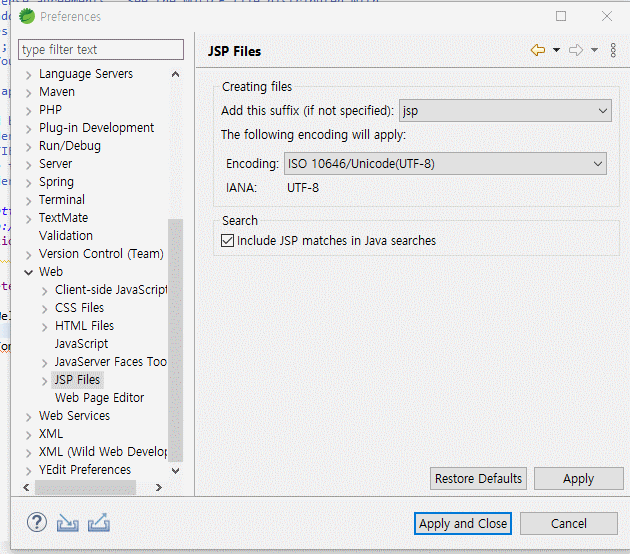Open Version Control (Team) preferences
This screenshot has width=630, height=554.
[x=101, y=254]
